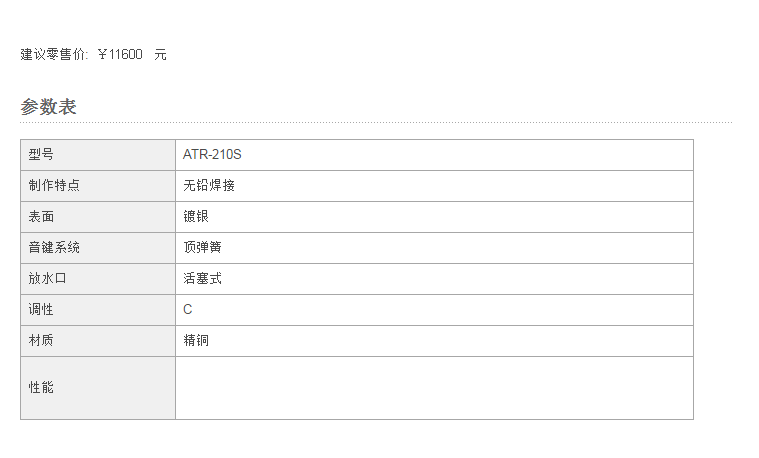The height and width of the screenshot is (458, 759).
Task: Select the 活塞式 value cell
Action: [434, 279]
